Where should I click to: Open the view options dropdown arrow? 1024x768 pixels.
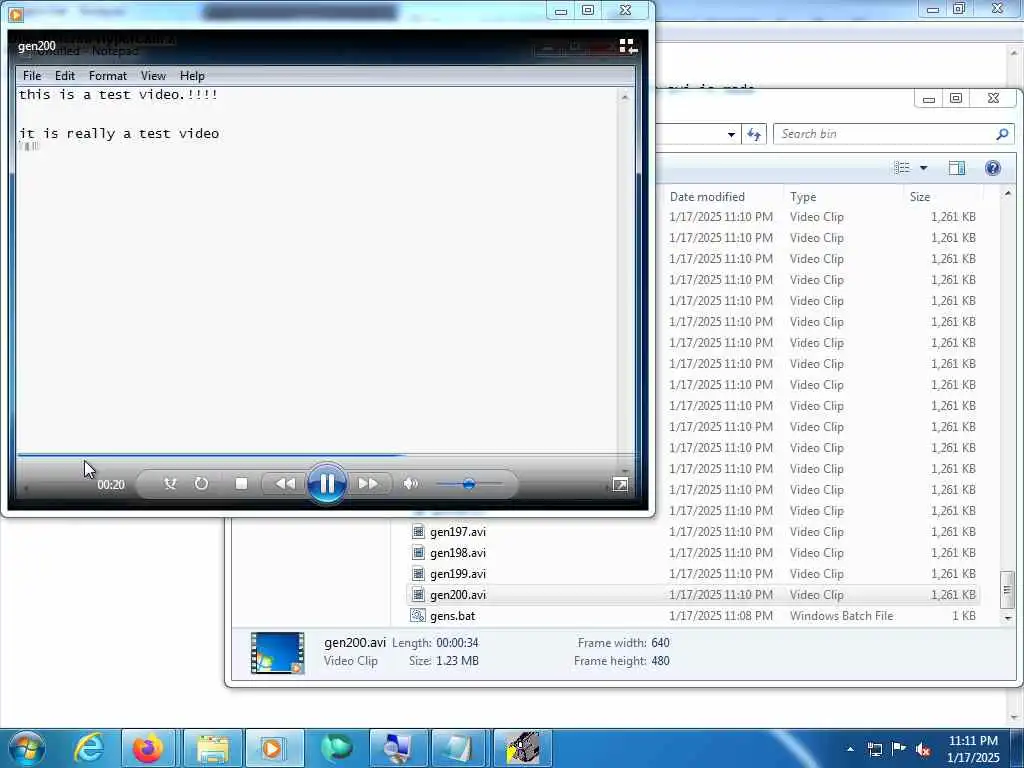(x=923, y=168)
